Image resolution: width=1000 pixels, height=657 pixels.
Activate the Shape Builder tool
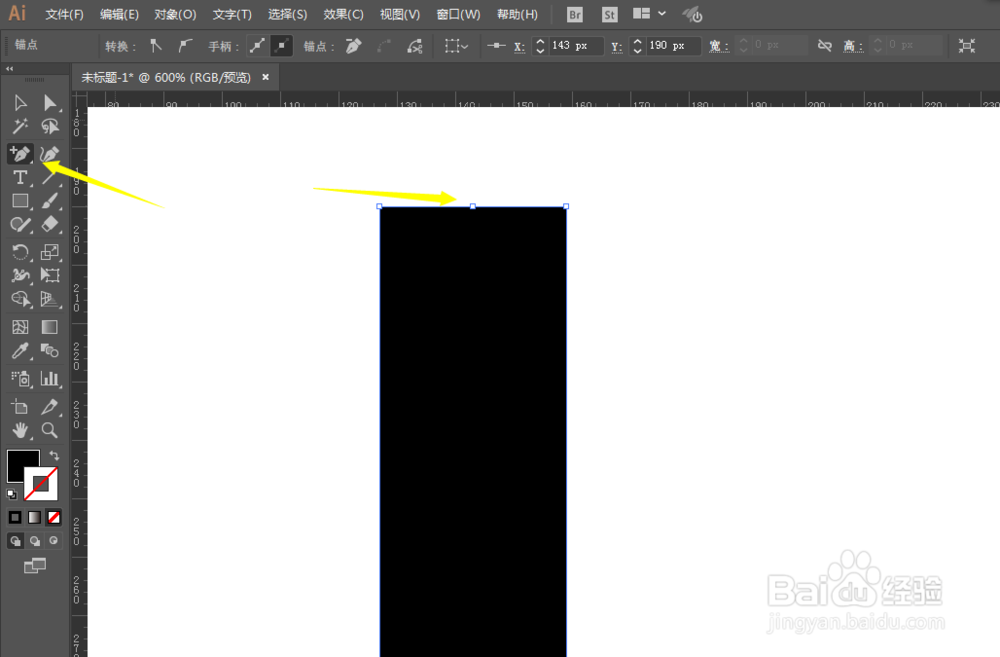pyautogui.click(x=20, y=299)
